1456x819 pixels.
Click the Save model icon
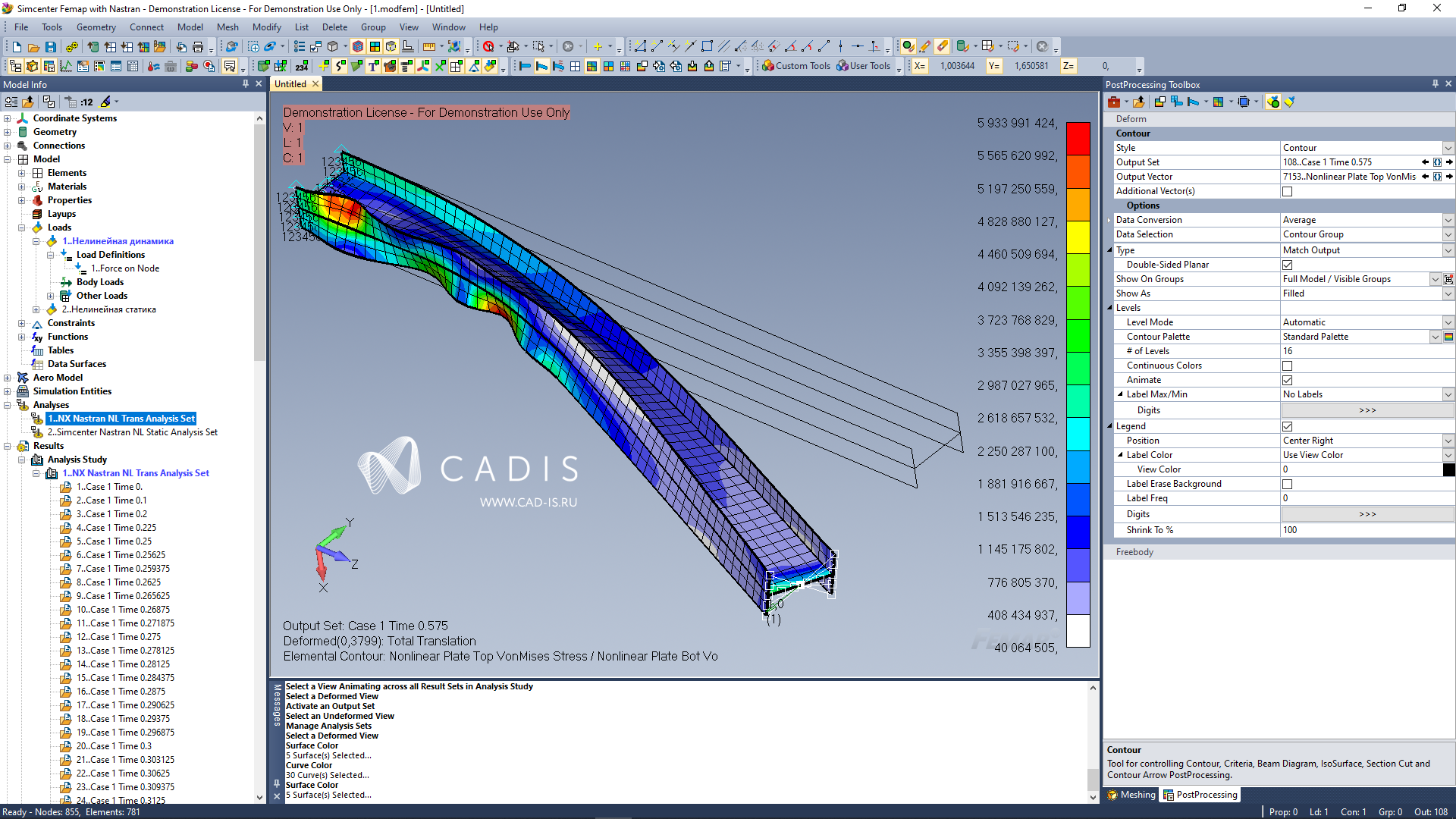coord(50,46)
